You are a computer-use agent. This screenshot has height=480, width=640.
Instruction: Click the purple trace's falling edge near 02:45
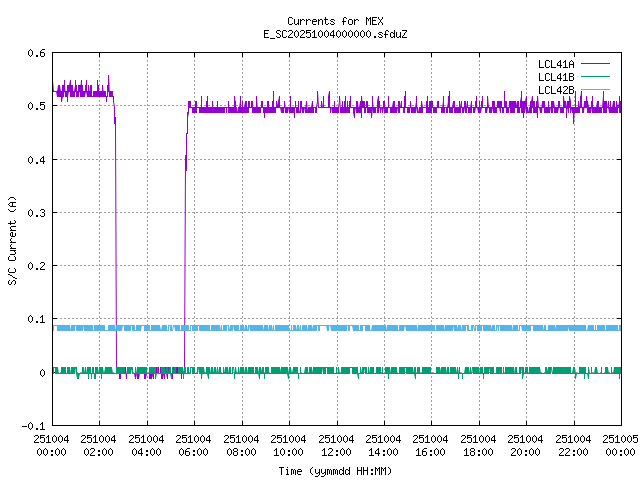[x=116, y=240]
